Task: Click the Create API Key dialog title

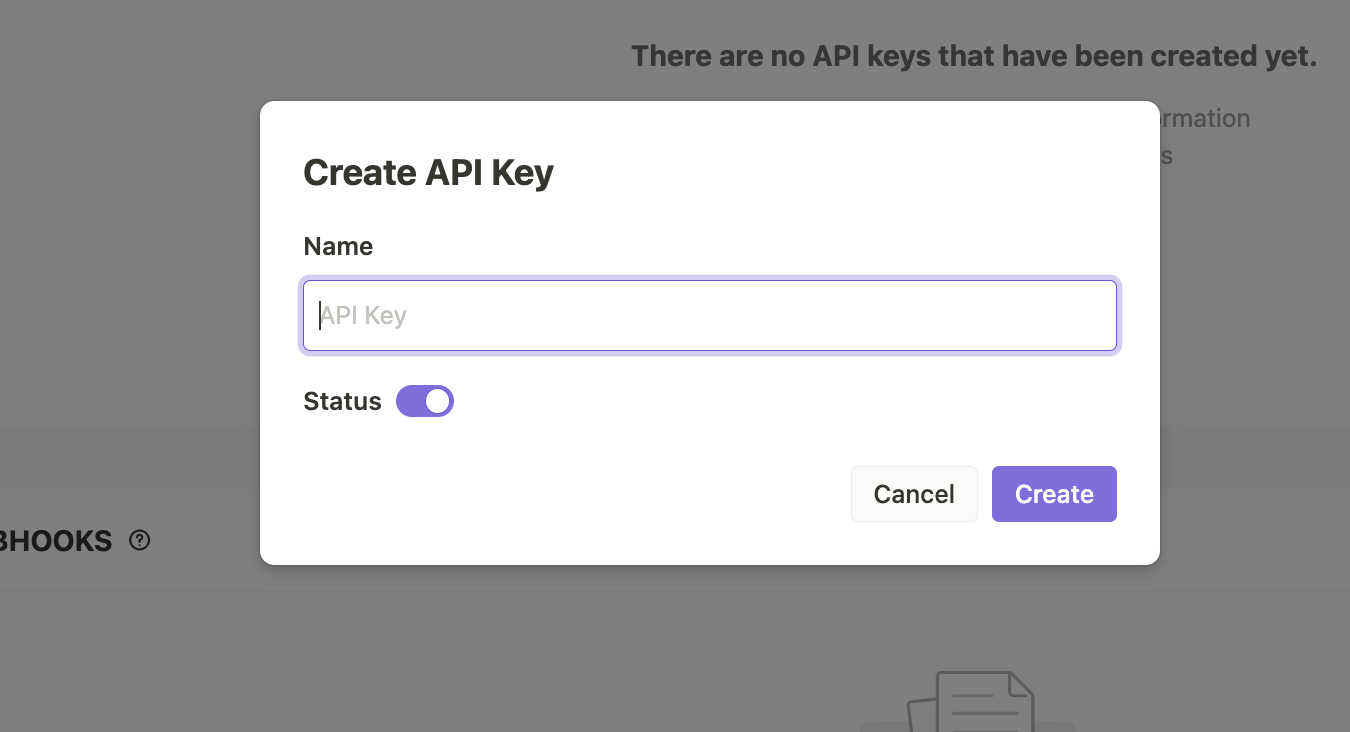Action: point(428,172)
